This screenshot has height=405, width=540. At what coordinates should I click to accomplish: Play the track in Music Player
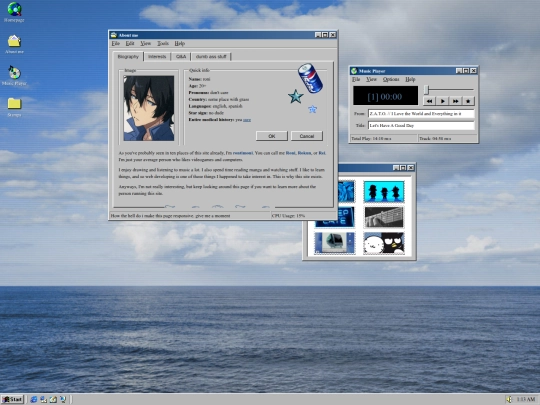pos(443,101)
